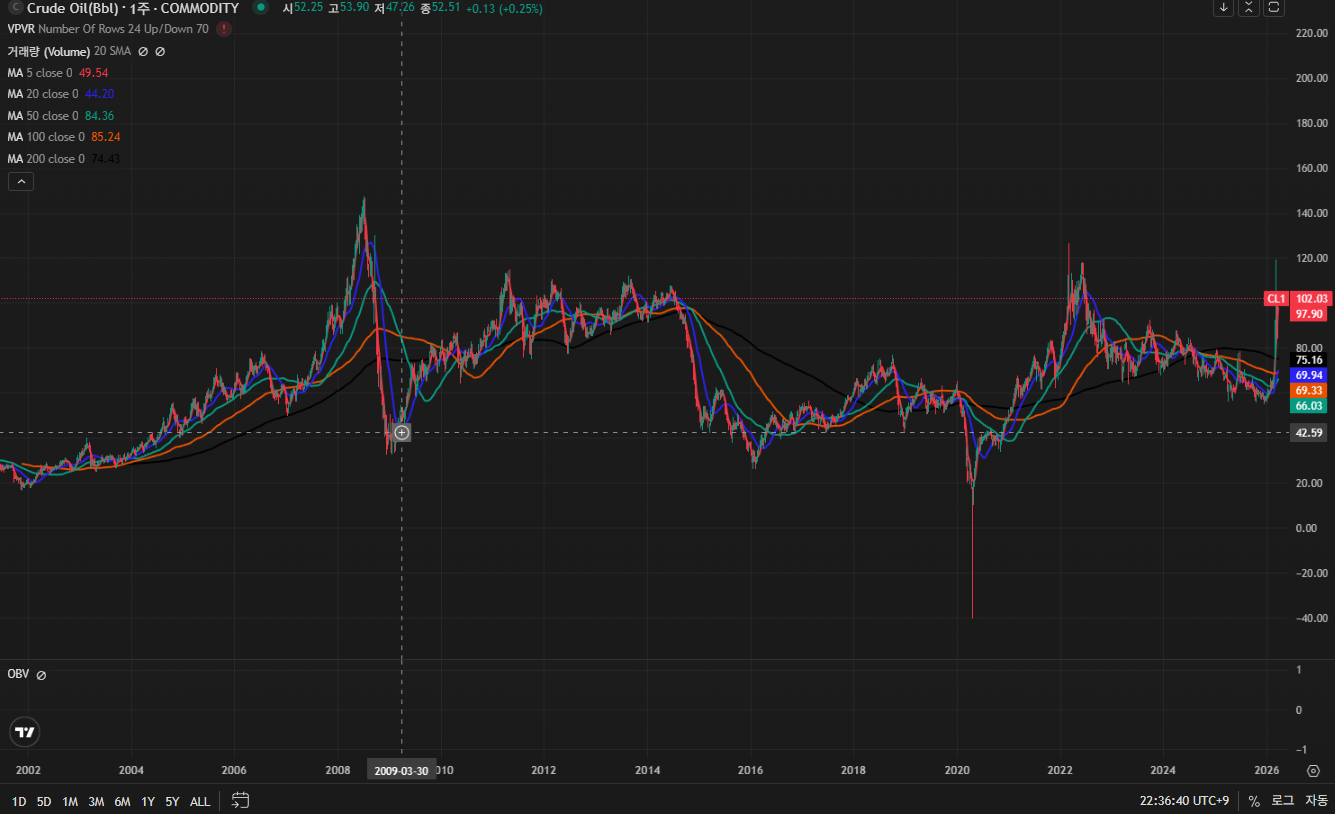Click the orange 69.33 MA price tag
The height and width of the screenshot is (814, 1335).
click(x=1309, y=390)
